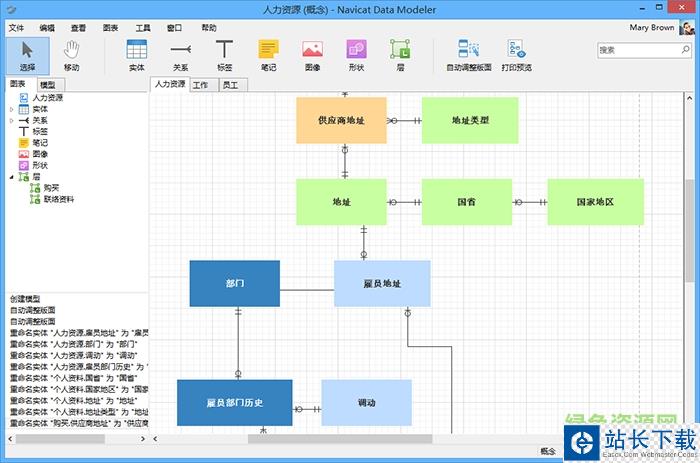Switch to the 人力资源 diagram tab
Image resolution: width=700 pixels, height=463 pixels.
tap(170, 84)
